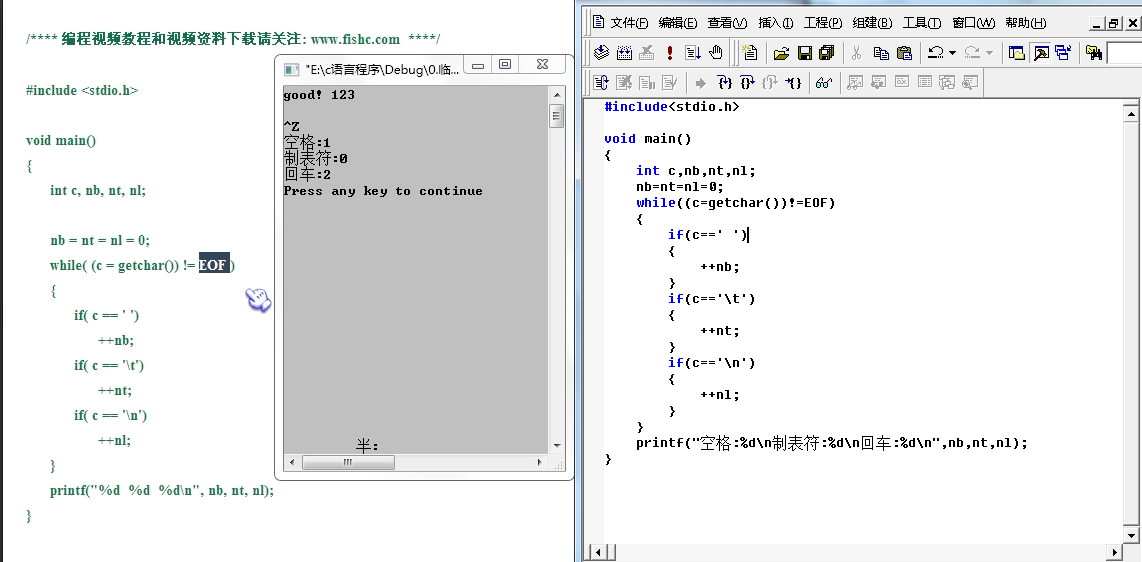Screen dimensions: 1142x562
Task: Click Find in Files binoculars icon
Action: click(1094, 52)
